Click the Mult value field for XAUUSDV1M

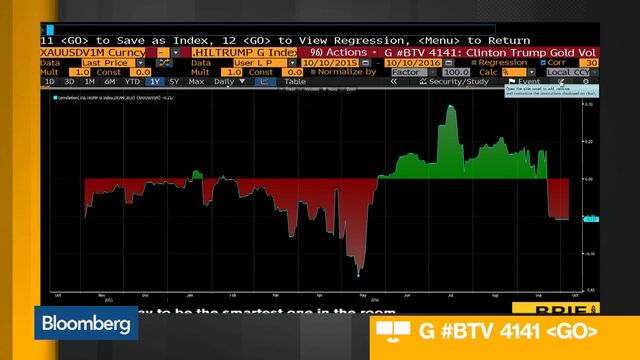click(80, 72)
